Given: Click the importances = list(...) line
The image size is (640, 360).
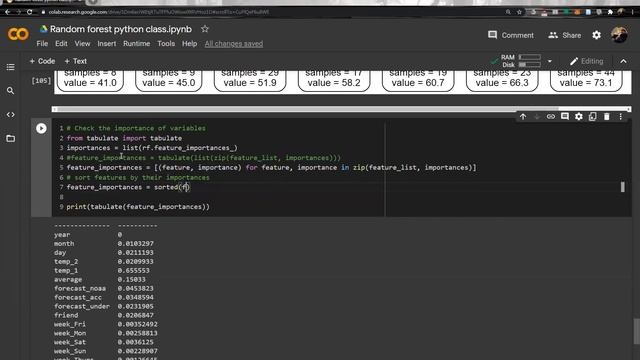Looking at the screenshot, I should pos(152,148).
